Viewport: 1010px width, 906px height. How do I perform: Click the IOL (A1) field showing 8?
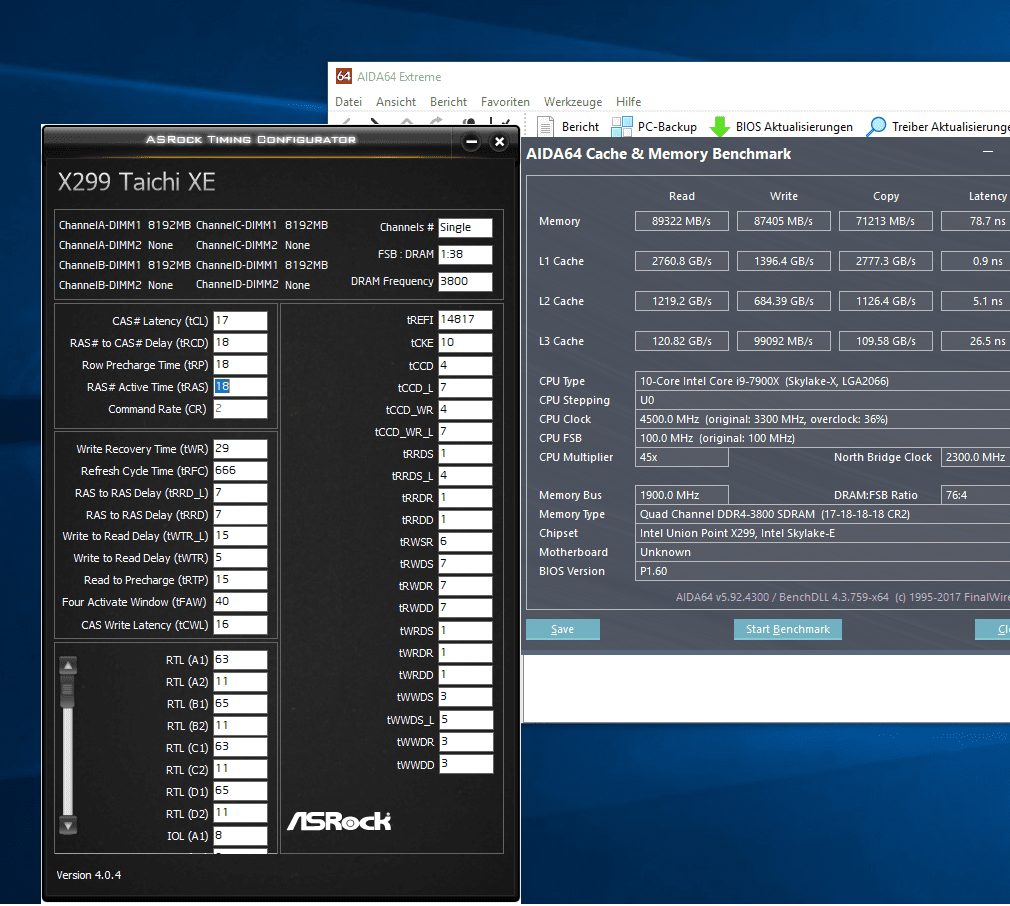pos(240,835)
